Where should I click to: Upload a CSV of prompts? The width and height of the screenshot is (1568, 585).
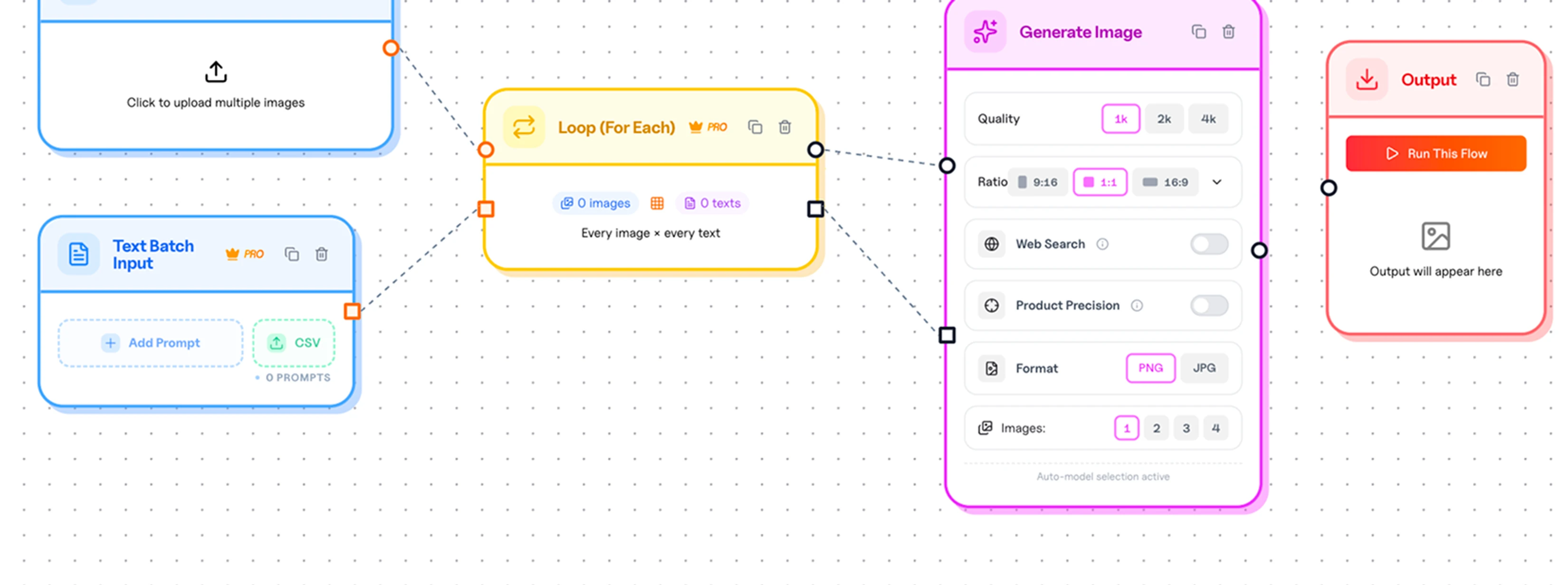click(294, 343)
